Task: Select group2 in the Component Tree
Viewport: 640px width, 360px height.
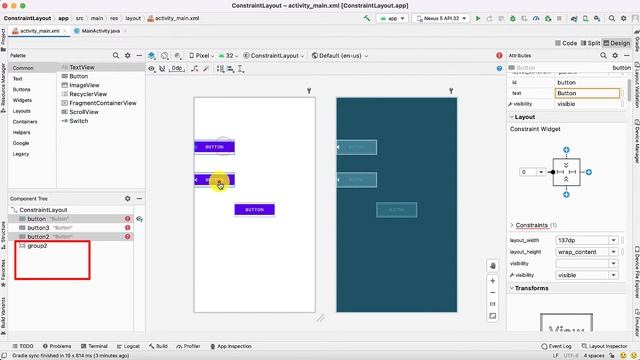Action: point(37,246)
